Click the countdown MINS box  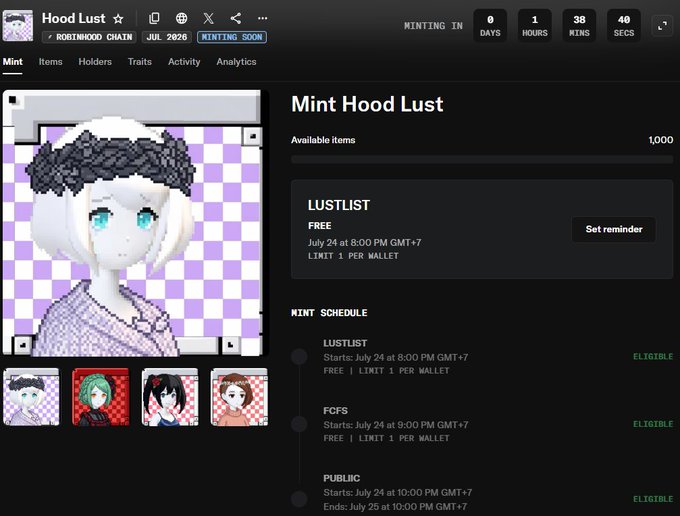pyautogui.click(x=579, y=26)
